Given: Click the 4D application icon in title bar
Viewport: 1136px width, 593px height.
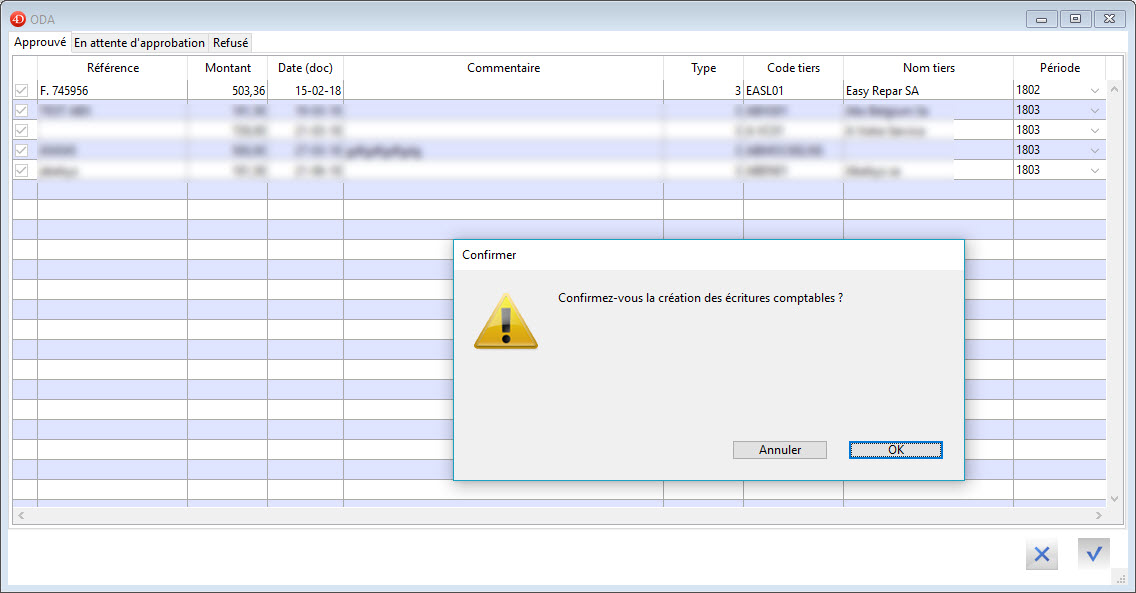Looking at the screenshot, I should point(17,18).
